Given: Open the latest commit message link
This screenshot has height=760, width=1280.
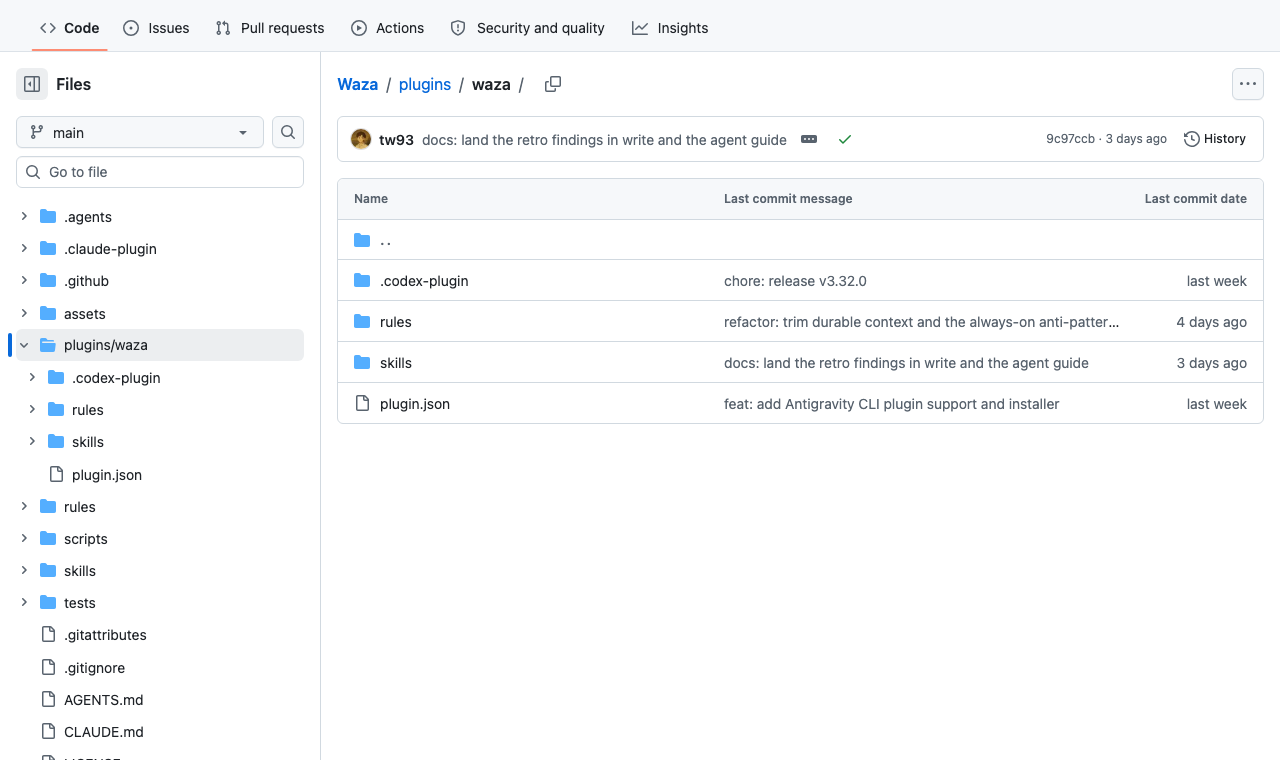Looking at the screenshot, I should [604, 140].
